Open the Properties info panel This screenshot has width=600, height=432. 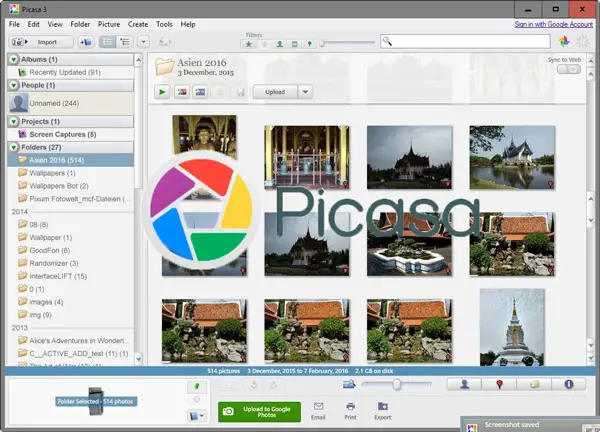[569, 384]
